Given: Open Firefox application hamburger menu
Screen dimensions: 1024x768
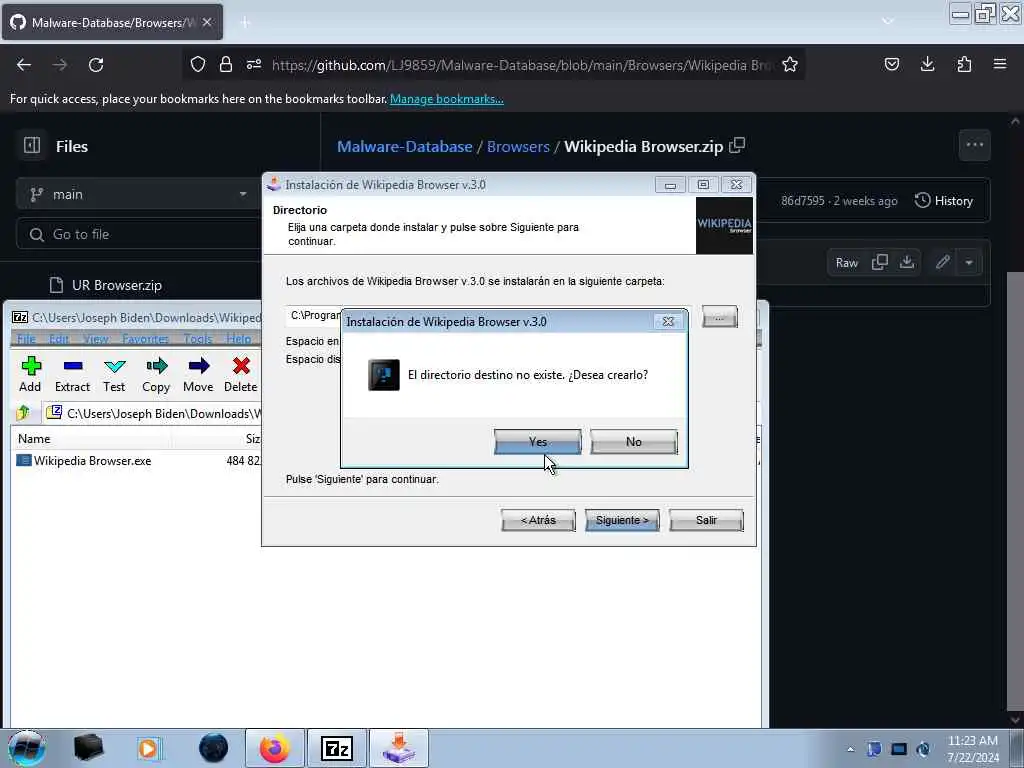Looking at the screenshot, I should point(1000,64).
